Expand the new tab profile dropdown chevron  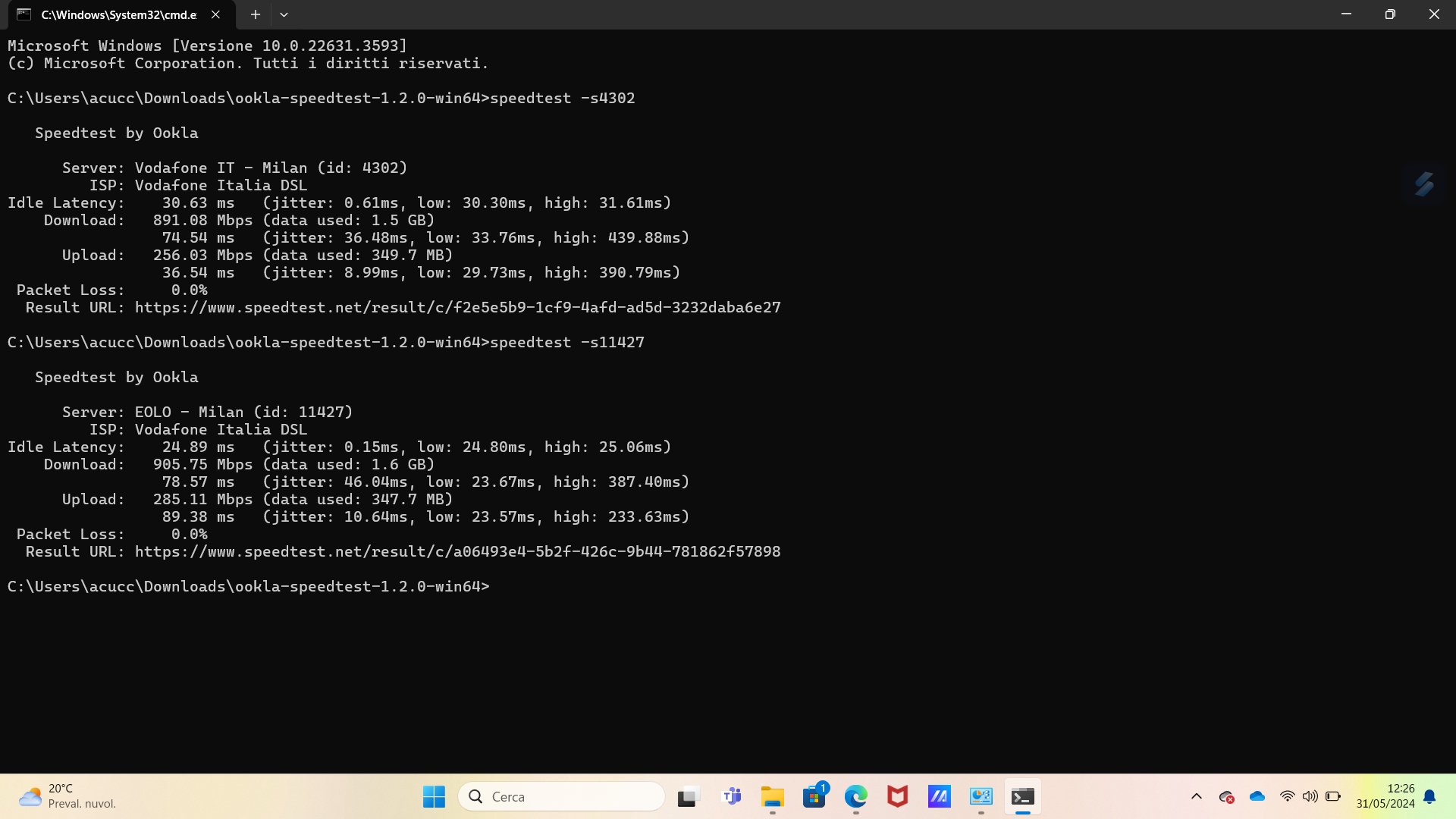tap(284, 14)
